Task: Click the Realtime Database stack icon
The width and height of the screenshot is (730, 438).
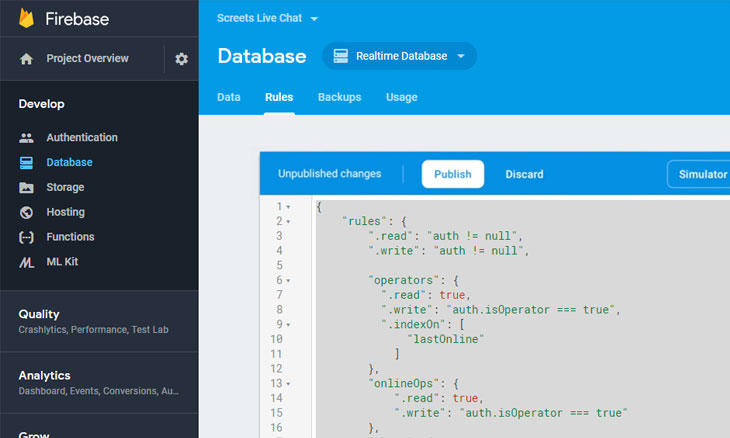Action: [340, 56]
